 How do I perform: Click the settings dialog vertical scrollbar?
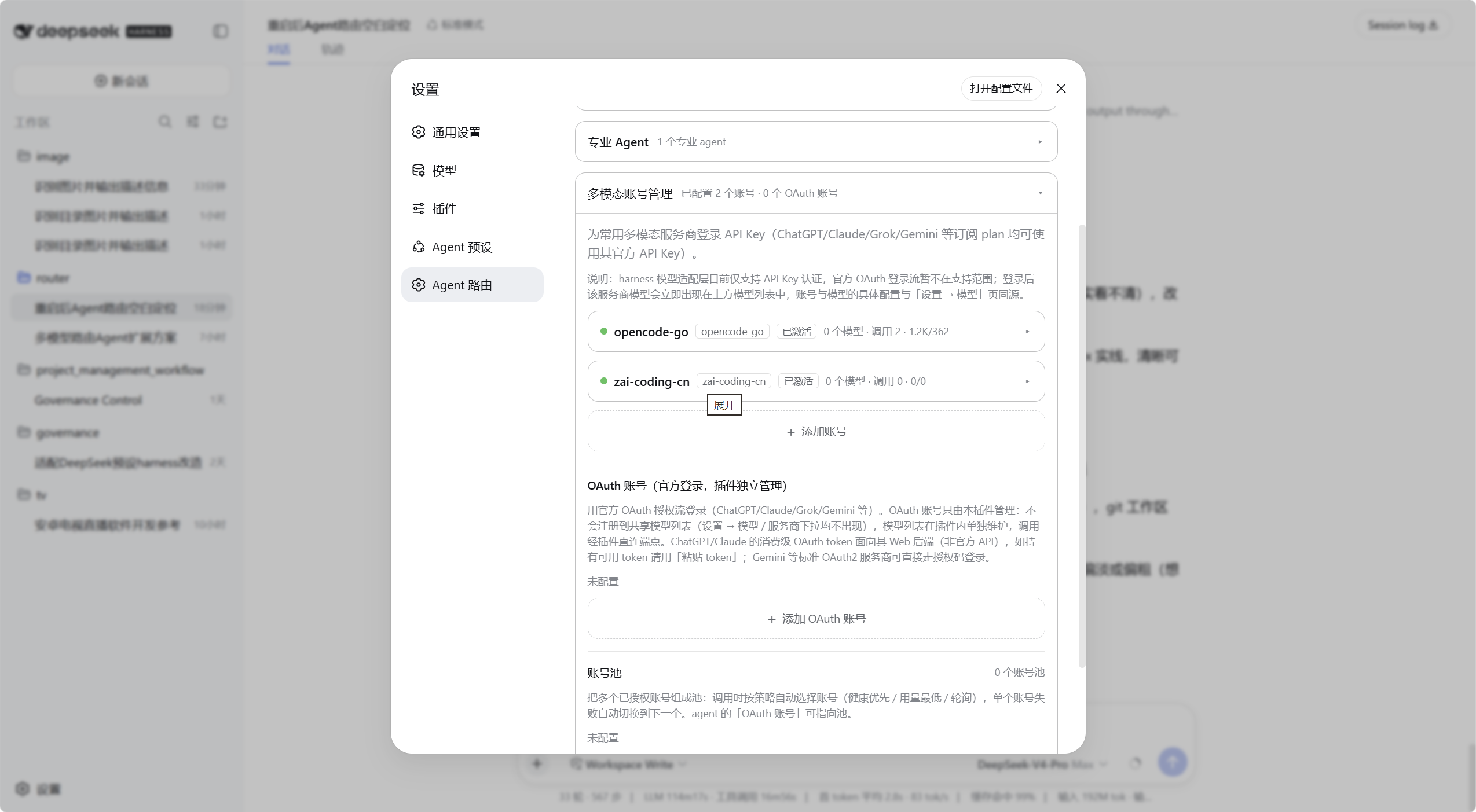[1081, 446]
